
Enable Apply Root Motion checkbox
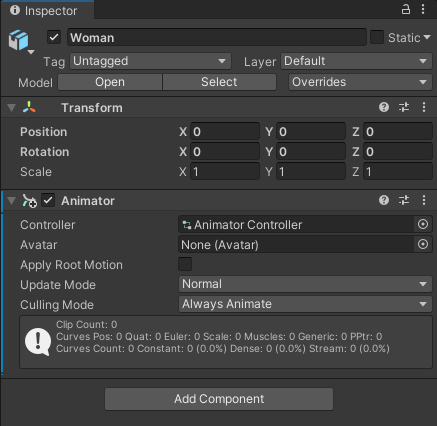click(x=185, y=264)
